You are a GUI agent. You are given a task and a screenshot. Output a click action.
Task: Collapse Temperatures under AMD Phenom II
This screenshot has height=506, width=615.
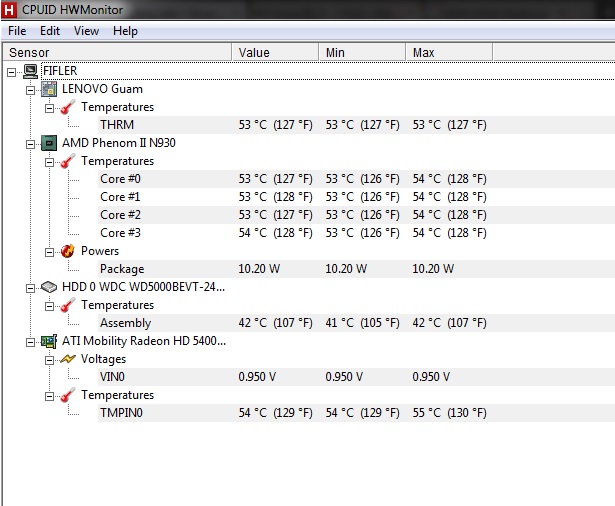tap(49, 162)
